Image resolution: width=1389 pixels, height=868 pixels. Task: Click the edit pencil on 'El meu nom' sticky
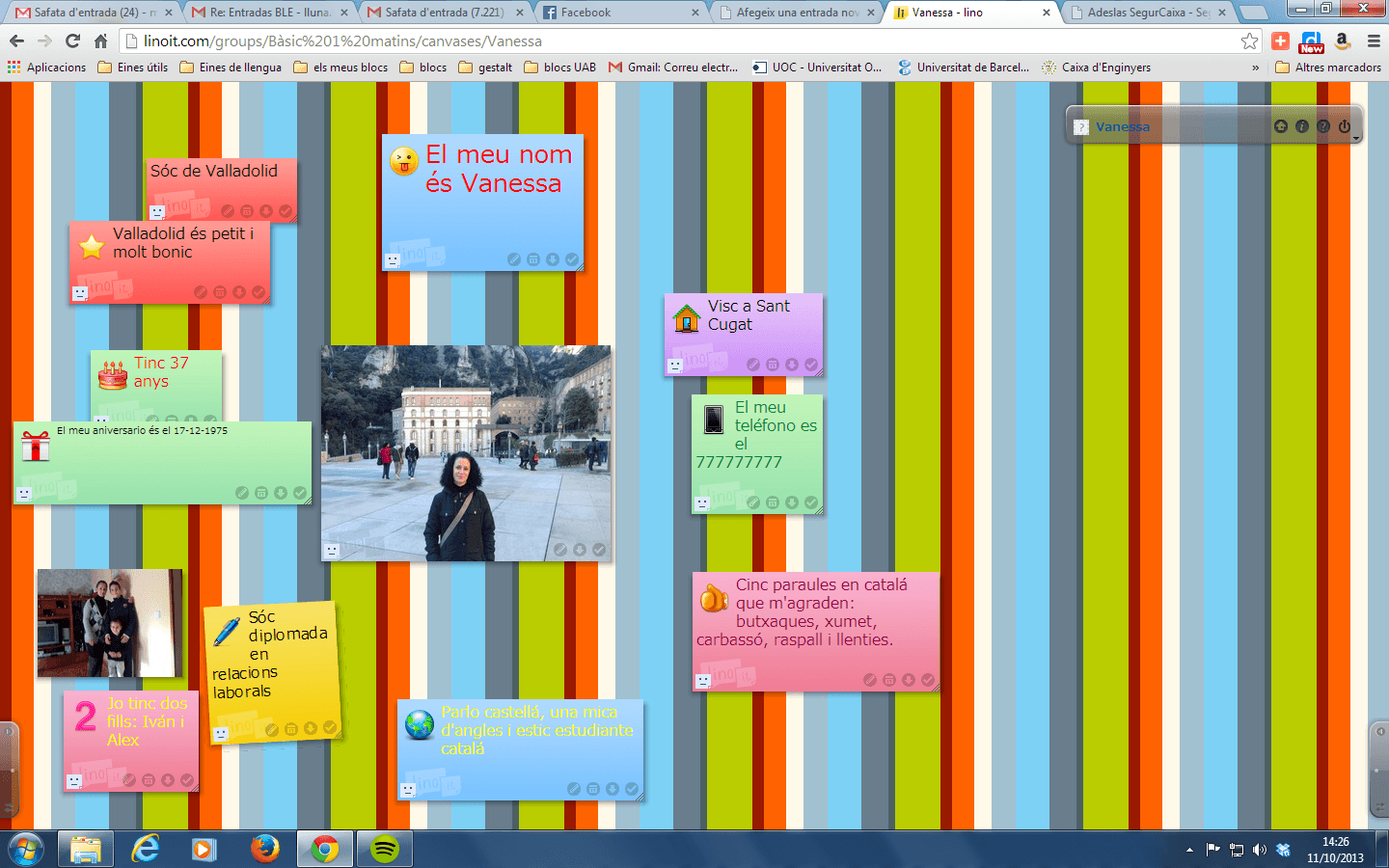[514, 259]
